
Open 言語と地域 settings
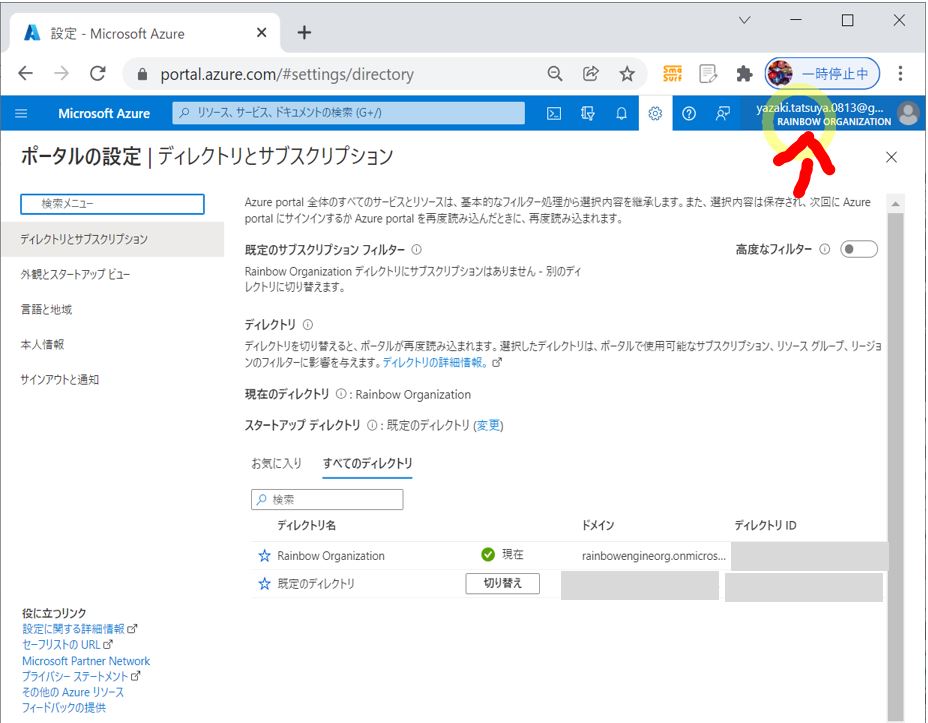coord(46,309)
